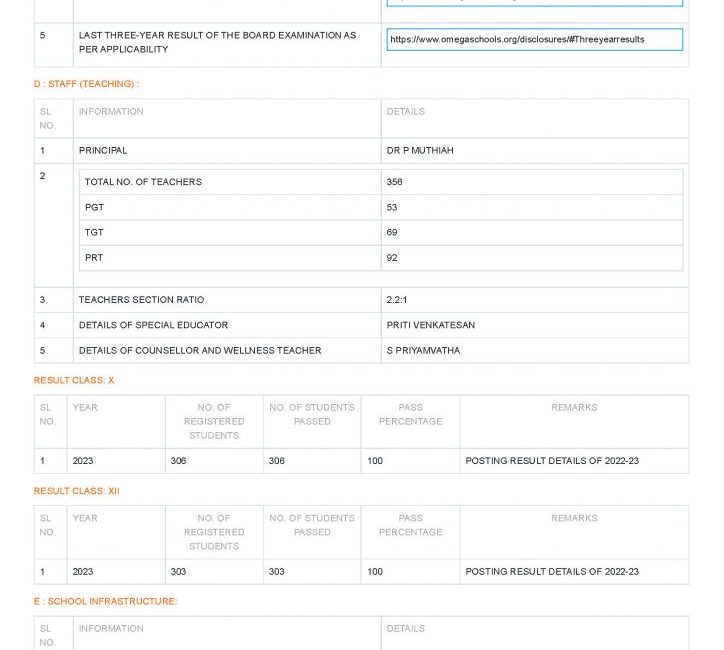Click the teachers section ratio value 2.2:1
The height and width of the screenshot is (650, 724).
pos(397,300)
